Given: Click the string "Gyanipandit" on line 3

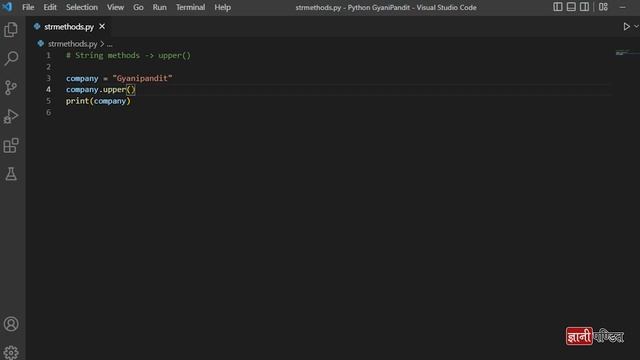Looking at the screenshot, I should [142, 78].
